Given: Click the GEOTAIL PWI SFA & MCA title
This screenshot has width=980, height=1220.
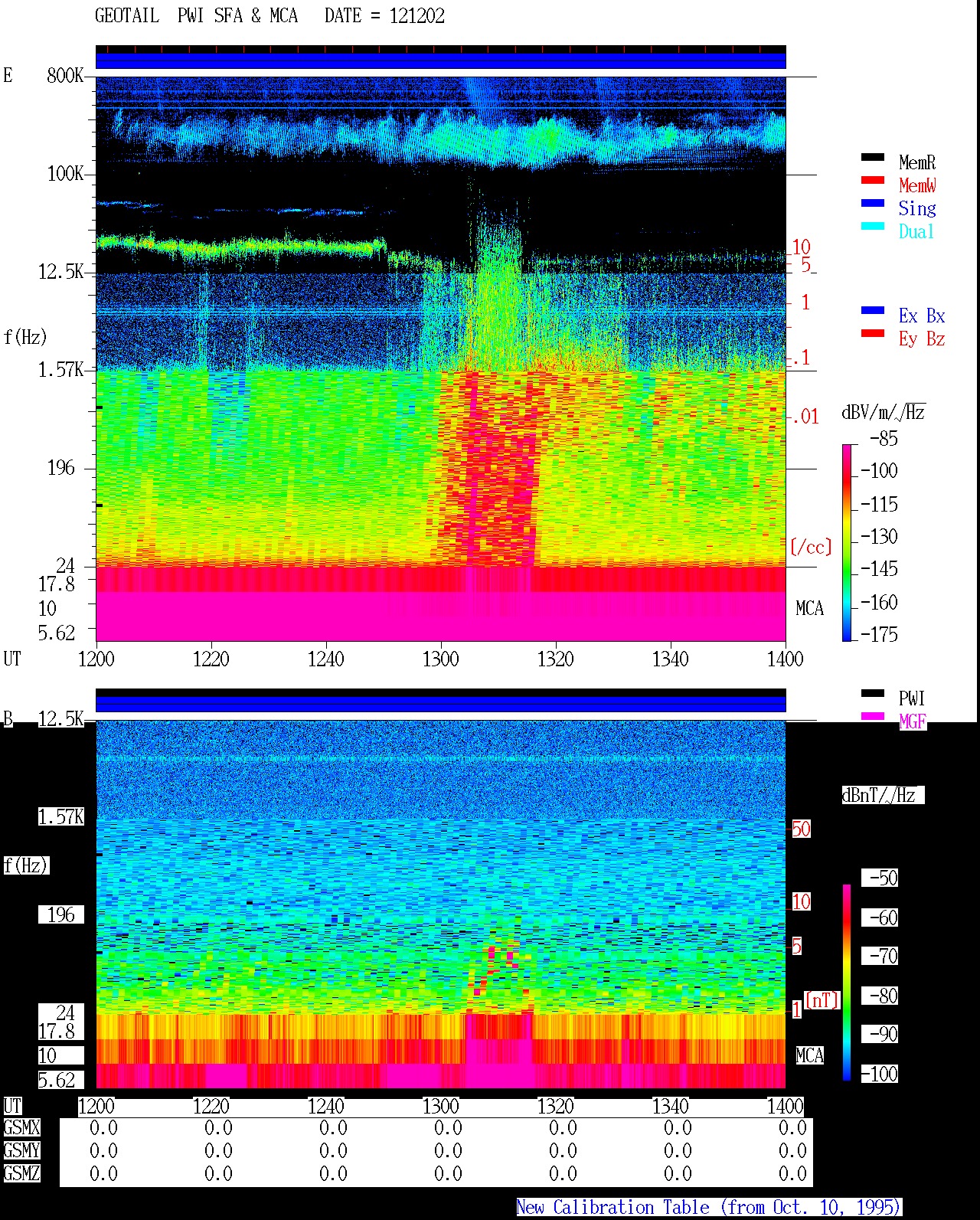Looking at the screenshot, I should [x=196, y=16].
